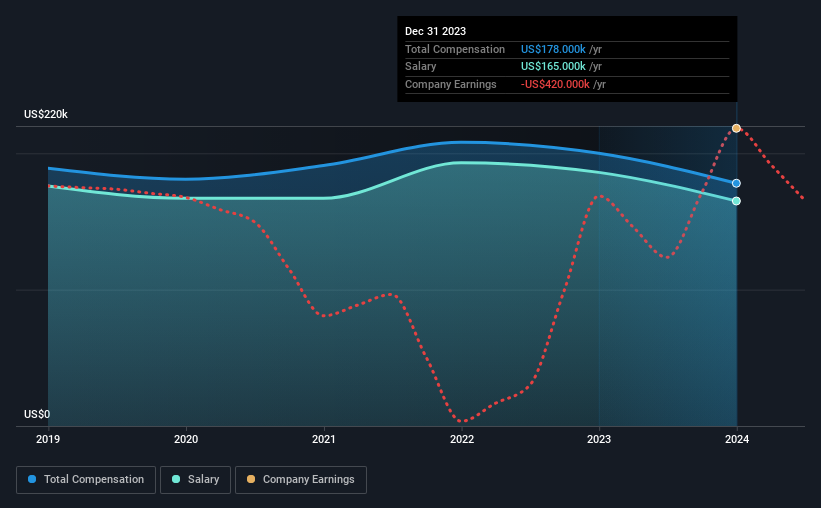The height and width of the screenshot is (508, 821).
Task: Click the blue Total Compensation data point at 2024
Action: [736, 183]
